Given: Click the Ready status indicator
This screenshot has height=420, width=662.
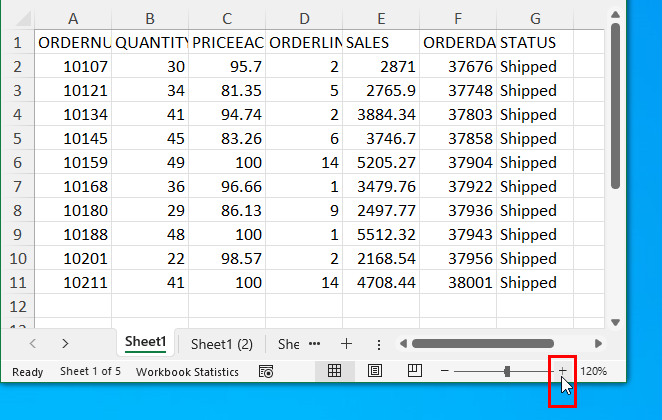Looking at the screenshot, I should pos(27,372).
